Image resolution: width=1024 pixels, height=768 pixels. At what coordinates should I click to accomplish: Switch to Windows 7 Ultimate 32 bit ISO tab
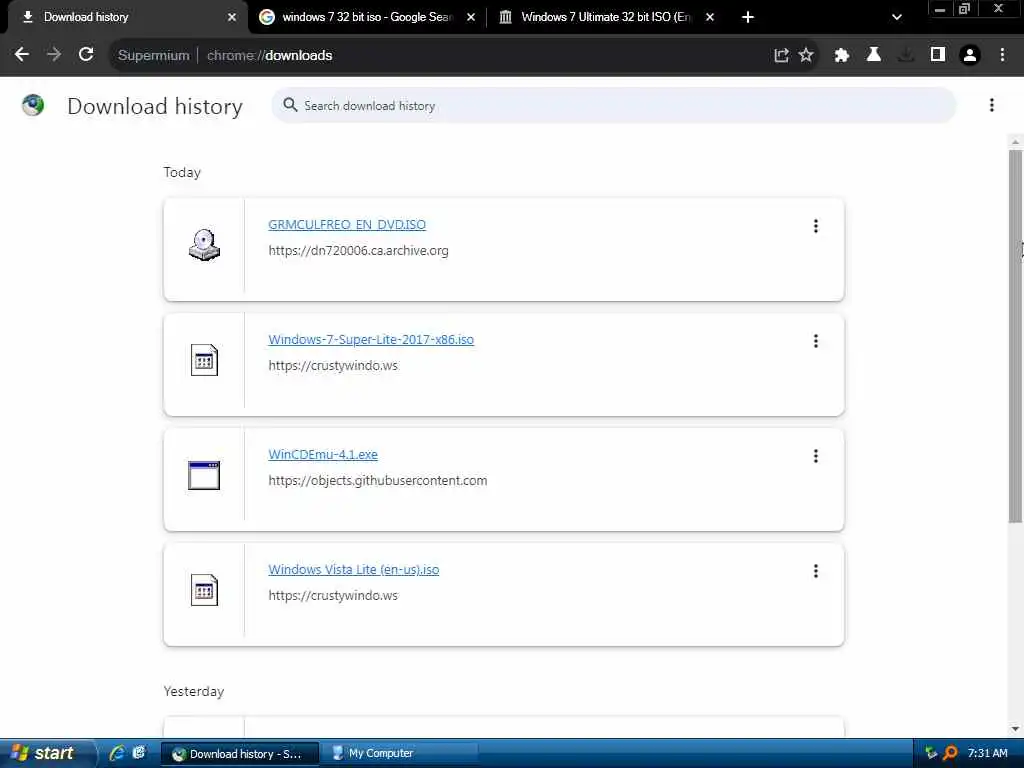[x=605, y=17]
